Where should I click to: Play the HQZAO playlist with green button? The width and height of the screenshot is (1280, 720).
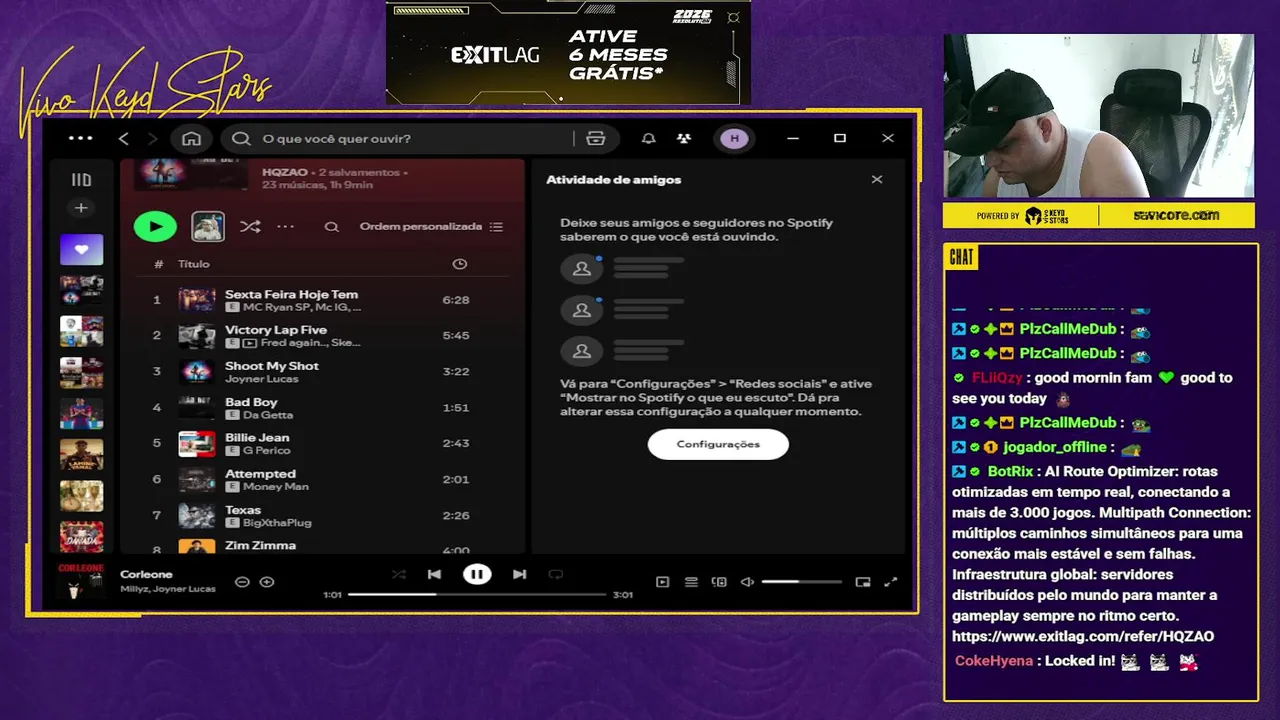coord(155,227)
